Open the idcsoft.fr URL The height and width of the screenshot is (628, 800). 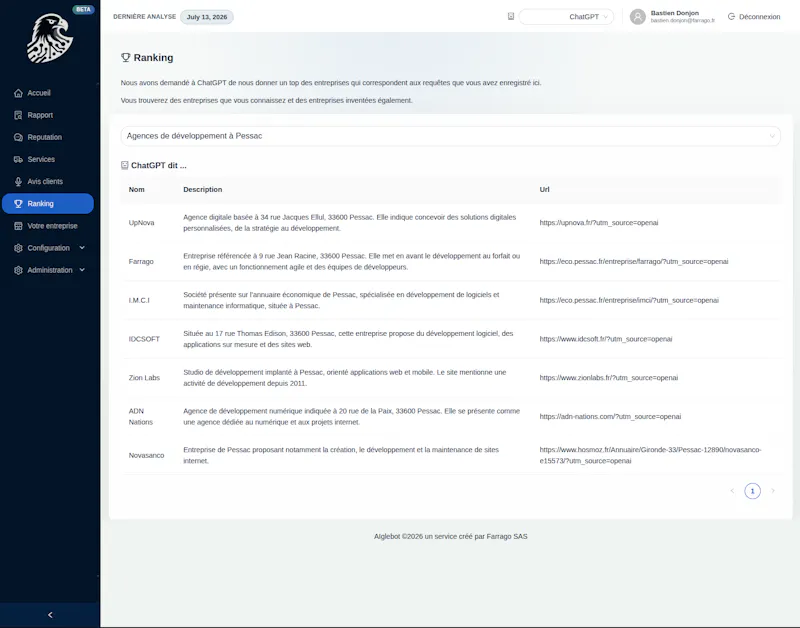pos(606,339)
